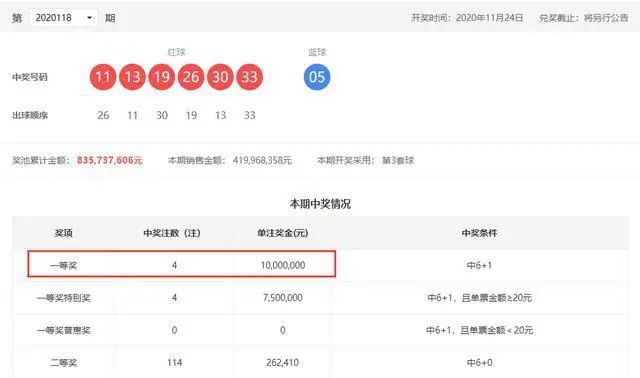Select the red ball 30
The width and height of the screenshot is (640, 378).
pyautogui.click(x=220, y=77)
